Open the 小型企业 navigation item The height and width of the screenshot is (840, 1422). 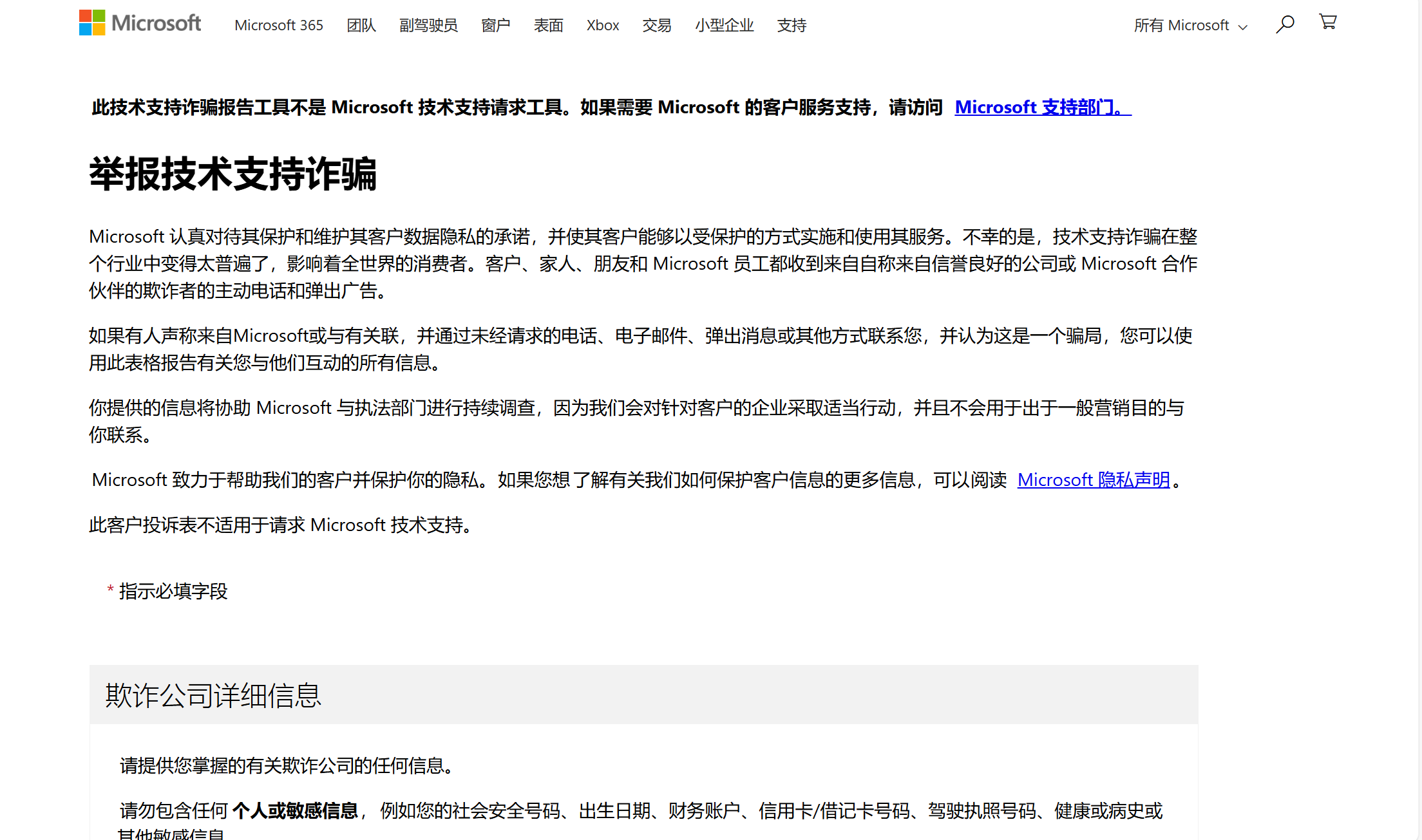coord(724,26)
